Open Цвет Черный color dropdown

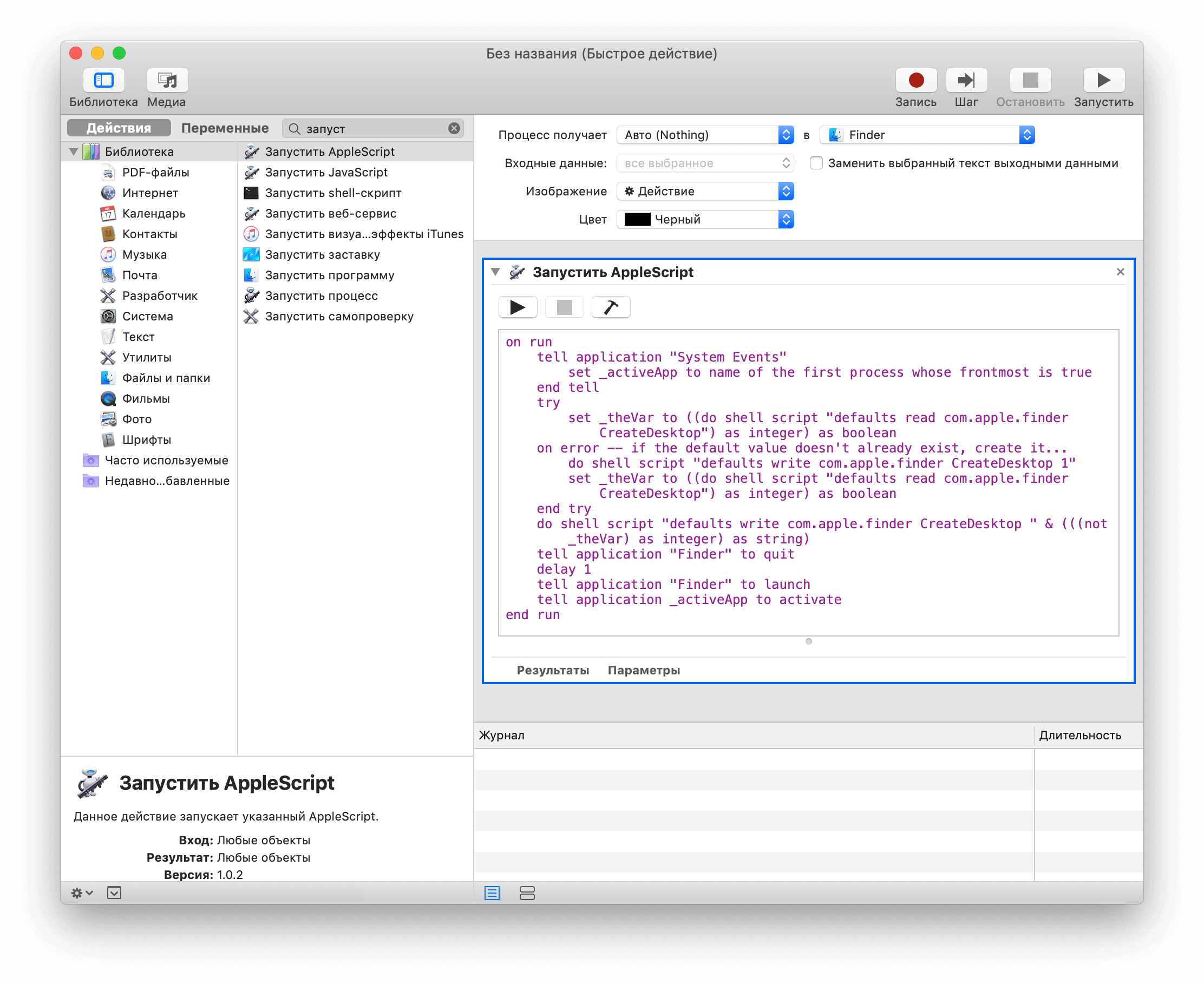click(705, 219)
